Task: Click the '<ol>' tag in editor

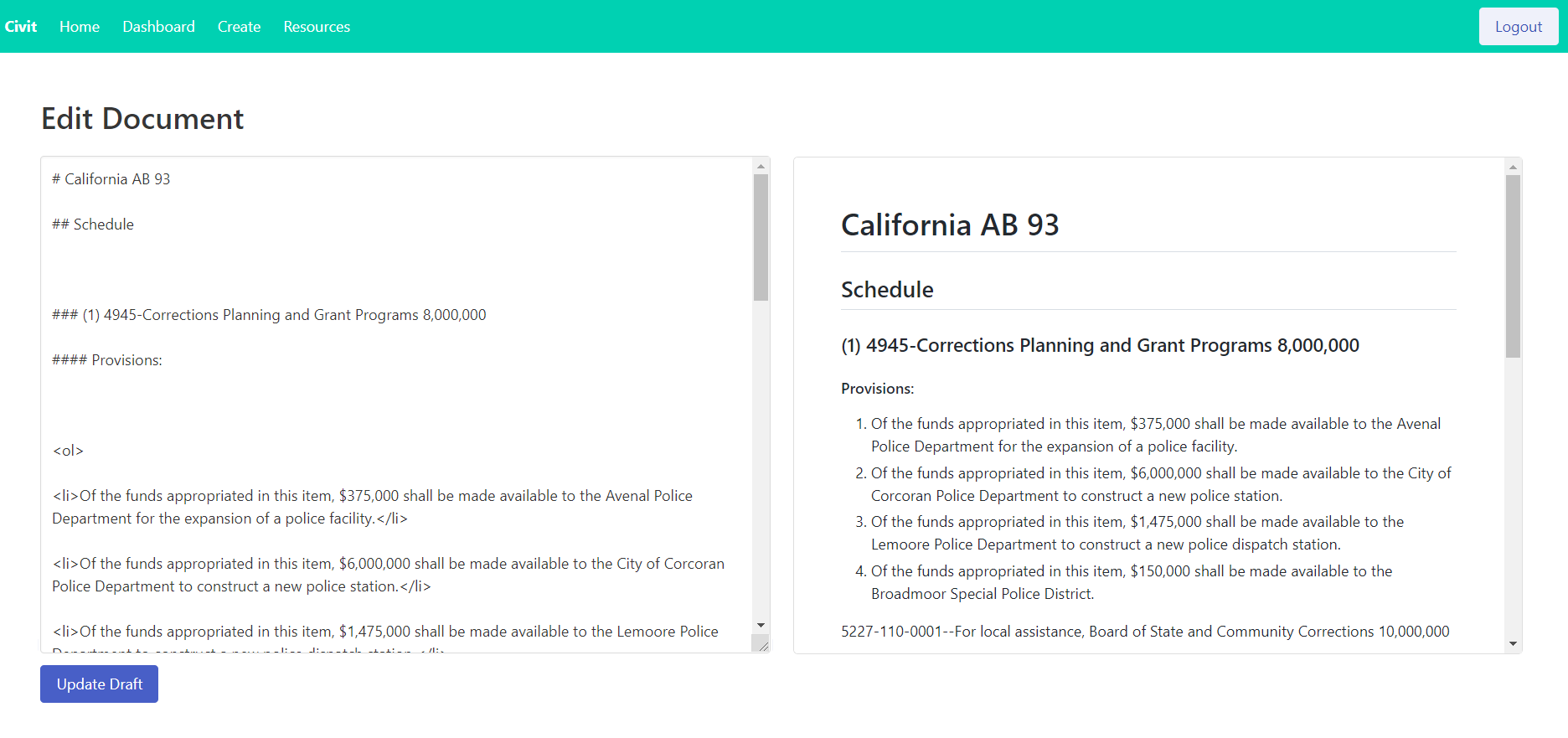Action: click(68, 451)
